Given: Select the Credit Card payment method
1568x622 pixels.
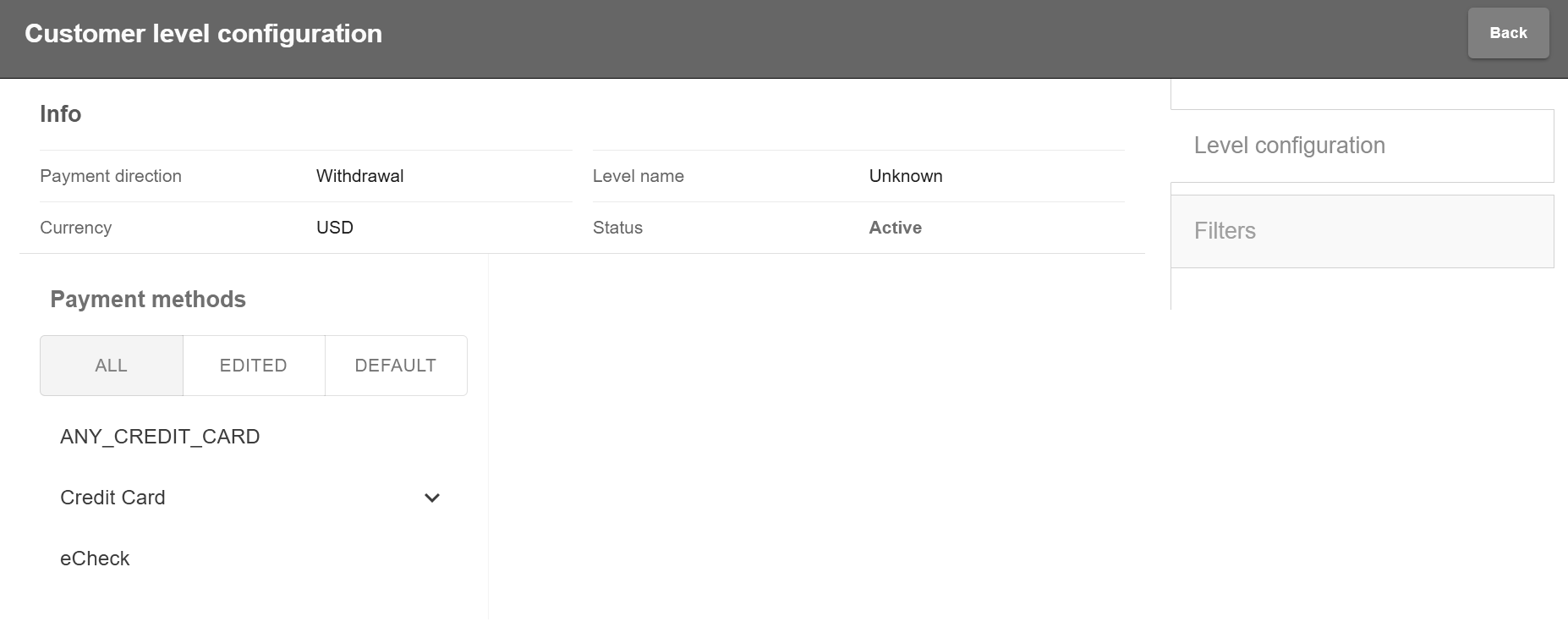Looking at the screenshot, I should pyautogui.click(x=112, y=498).
